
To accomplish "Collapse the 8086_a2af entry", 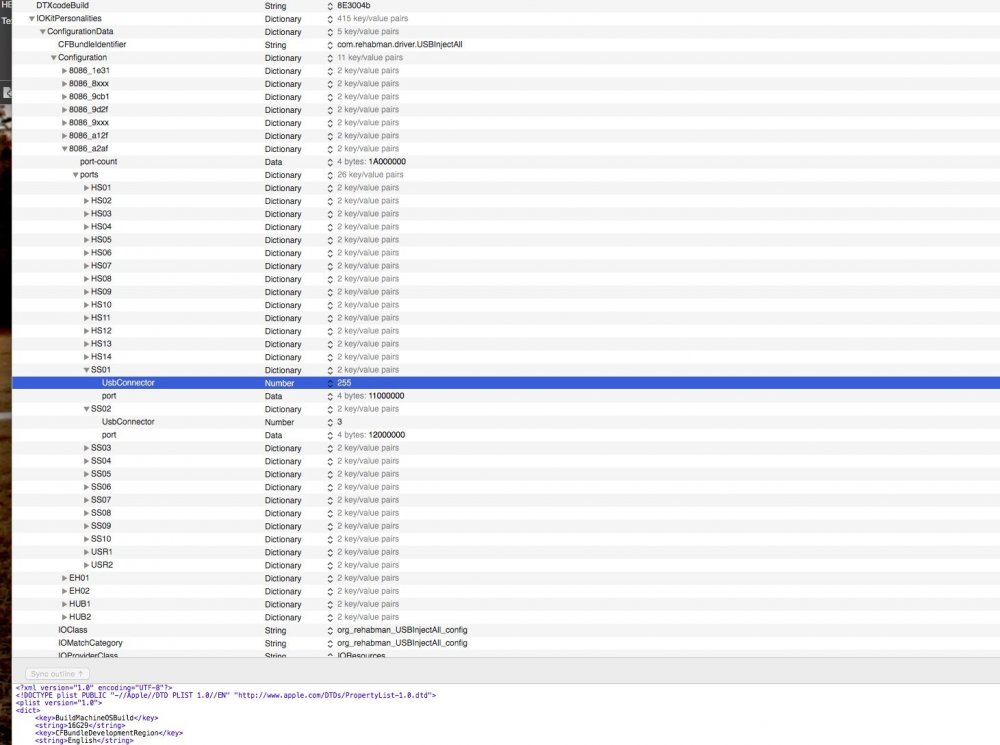I will [64, 149].
